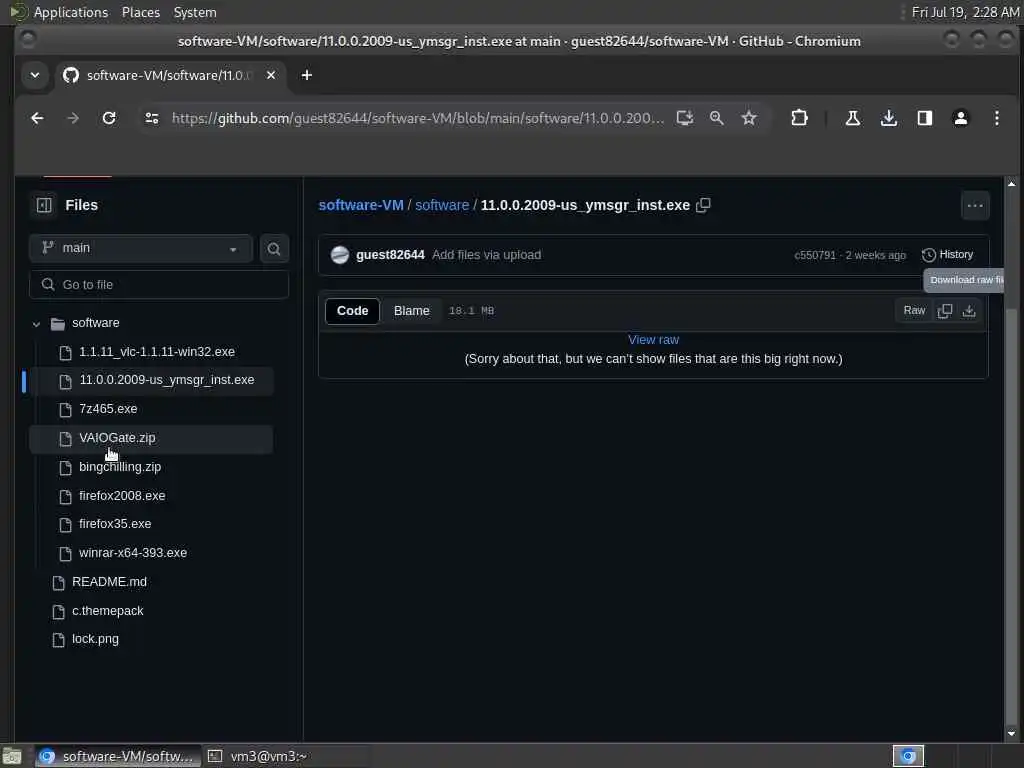Click install app icon in address bar
Viewport: 1024px width, 768px height.
pyautogui.click(x=684, y=118)
